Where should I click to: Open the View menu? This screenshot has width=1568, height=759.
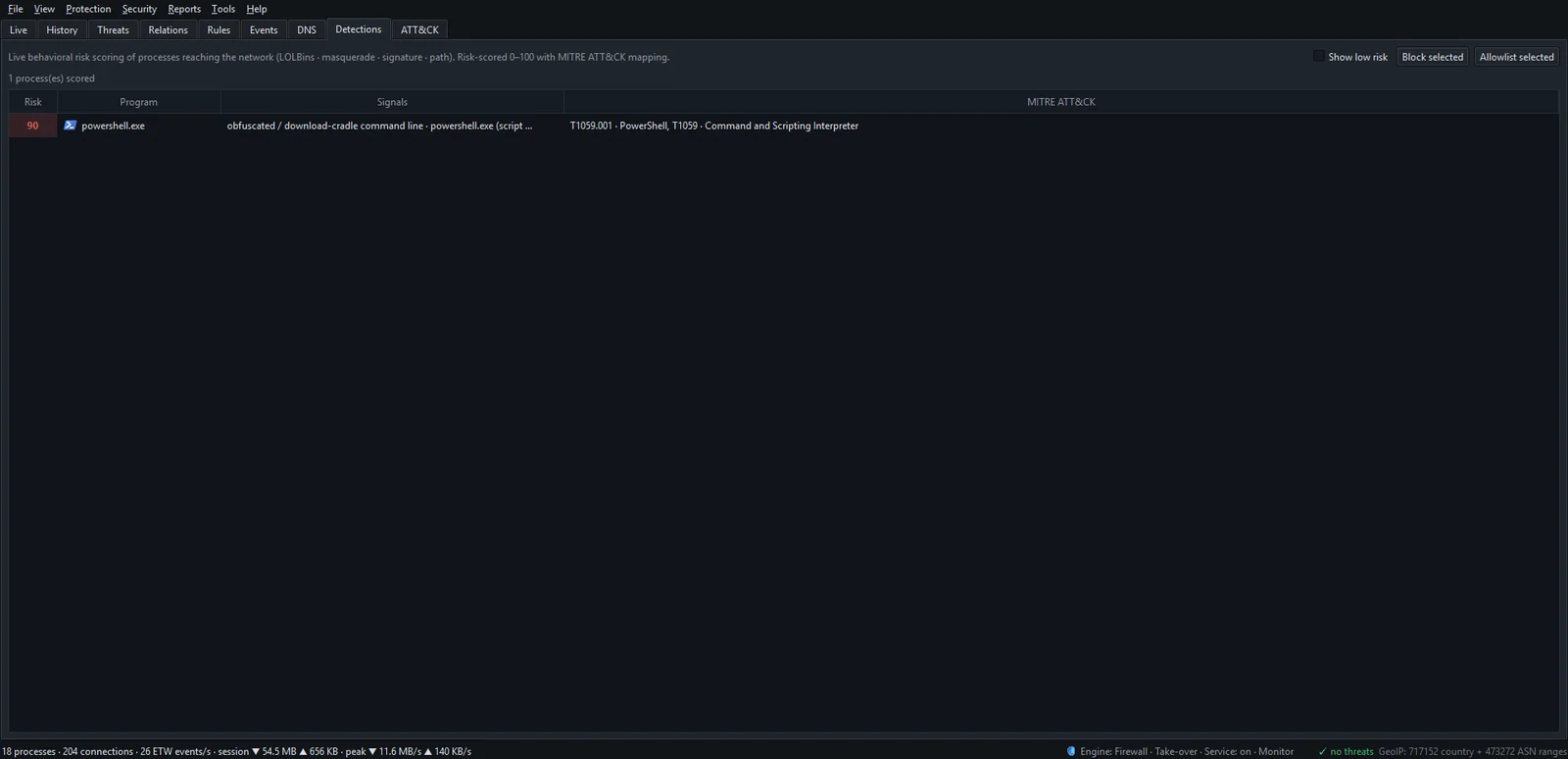click(44, 9)
